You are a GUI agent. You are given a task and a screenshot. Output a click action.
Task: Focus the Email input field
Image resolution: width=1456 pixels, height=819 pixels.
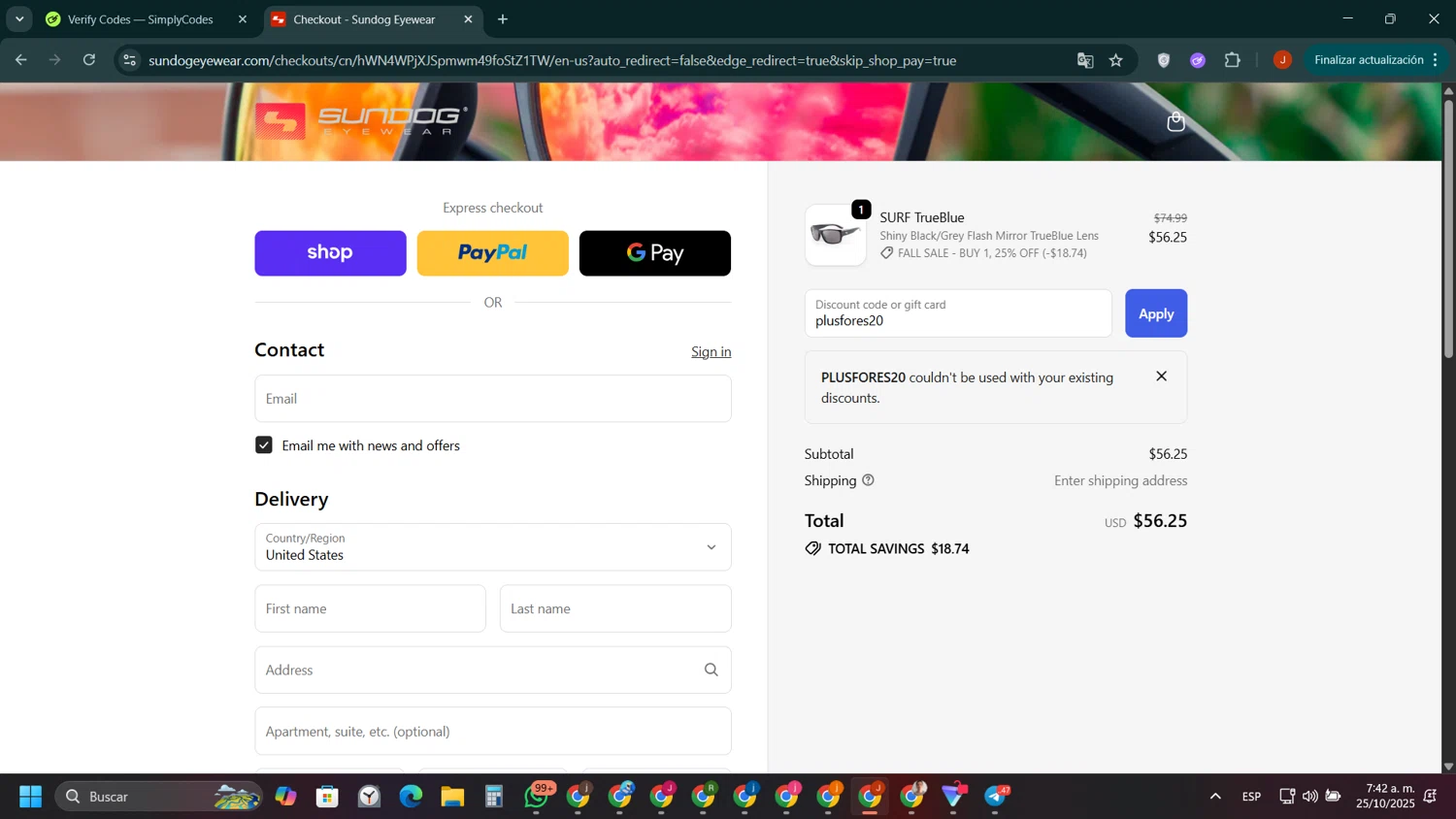[x=492, y=399]
